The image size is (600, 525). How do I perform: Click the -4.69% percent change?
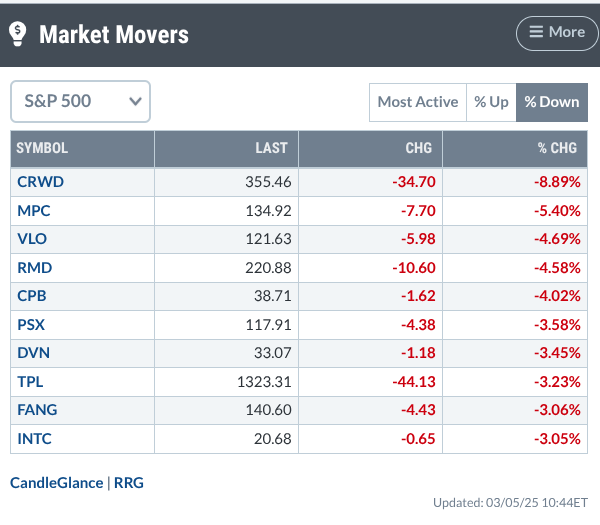(x=558, y=239)
